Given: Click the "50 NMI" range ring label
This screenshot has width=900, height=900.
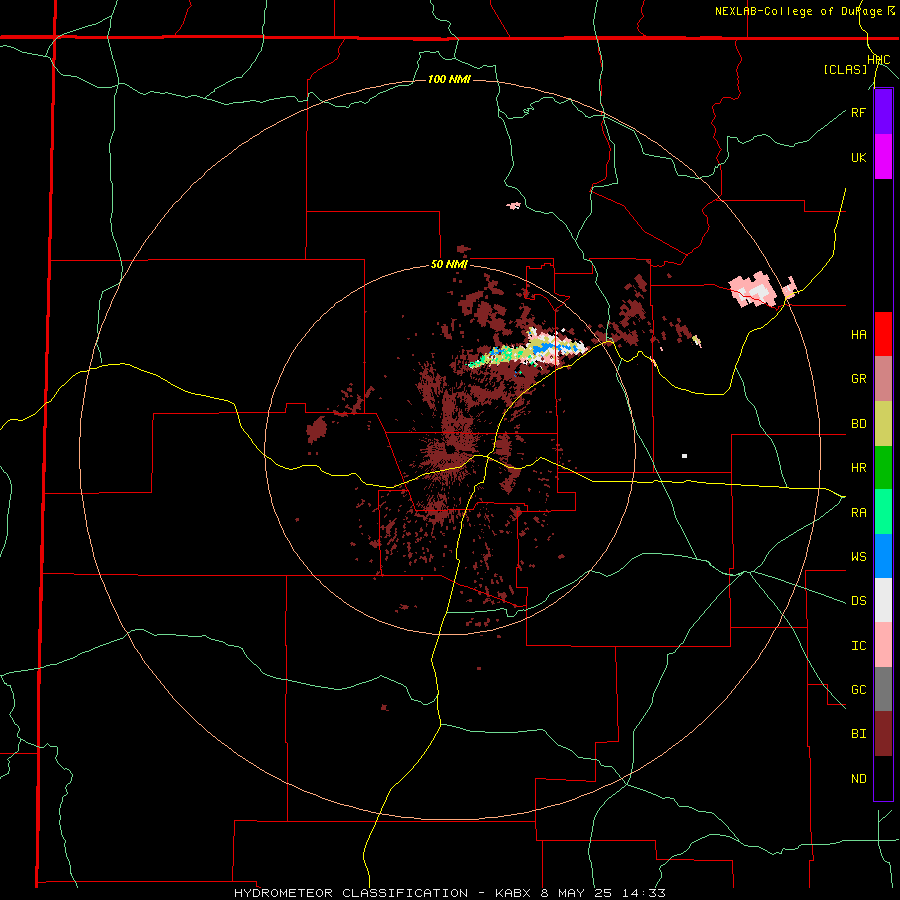Looking at the screenshot, I should pyautogui.click(x=449, y=265).
